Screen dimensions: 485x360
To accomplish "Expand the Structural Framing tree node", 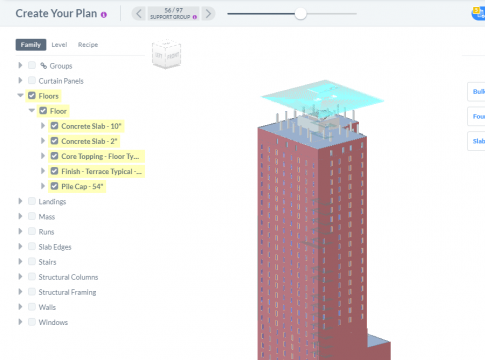I will point(20,292).
